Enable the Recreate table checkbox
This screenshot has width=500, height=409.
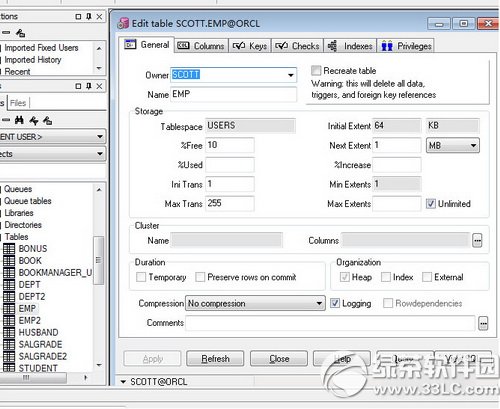(x=316, y=70)
